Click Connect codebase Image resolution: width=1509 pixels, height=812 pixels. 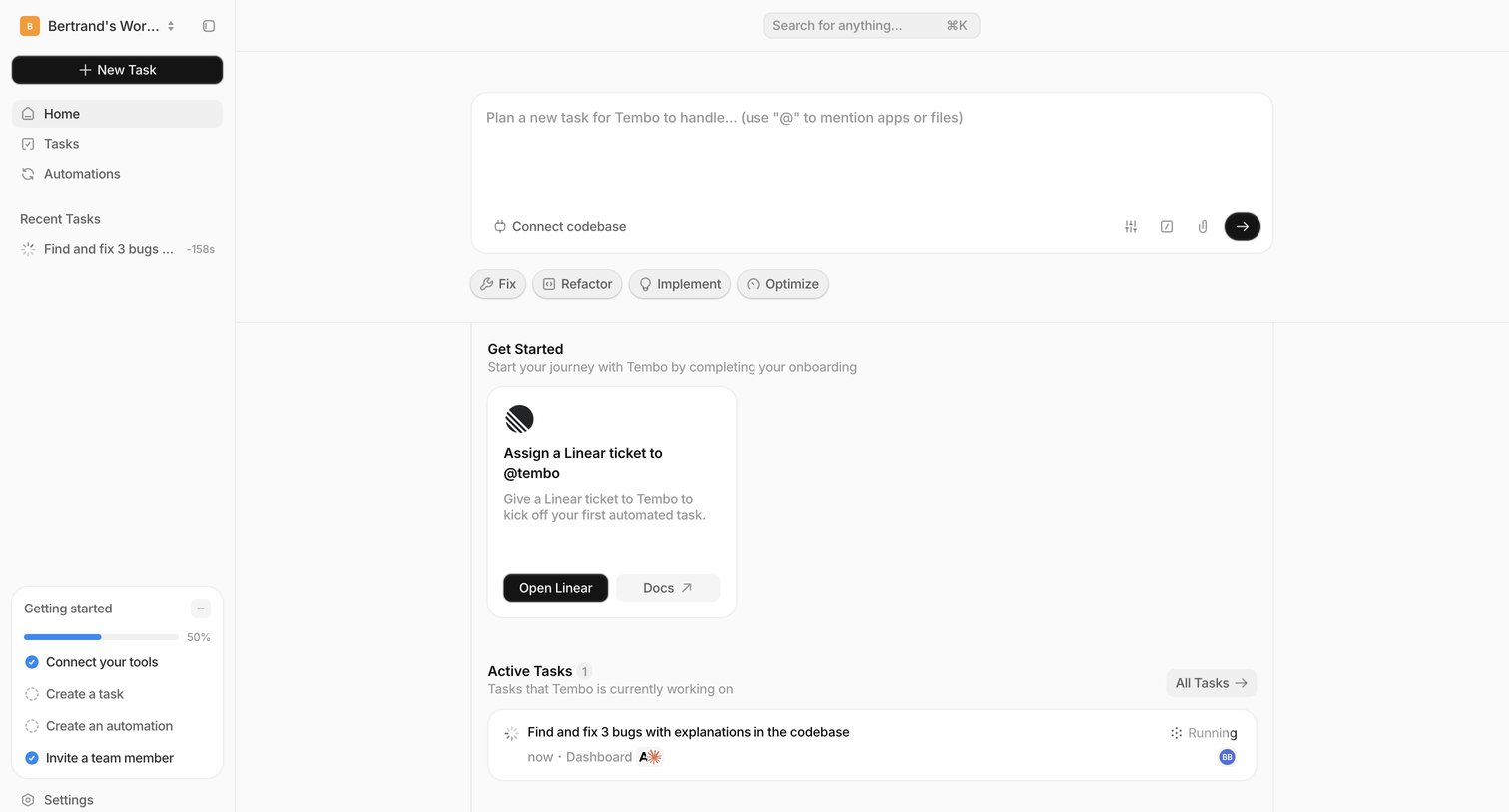560,227
